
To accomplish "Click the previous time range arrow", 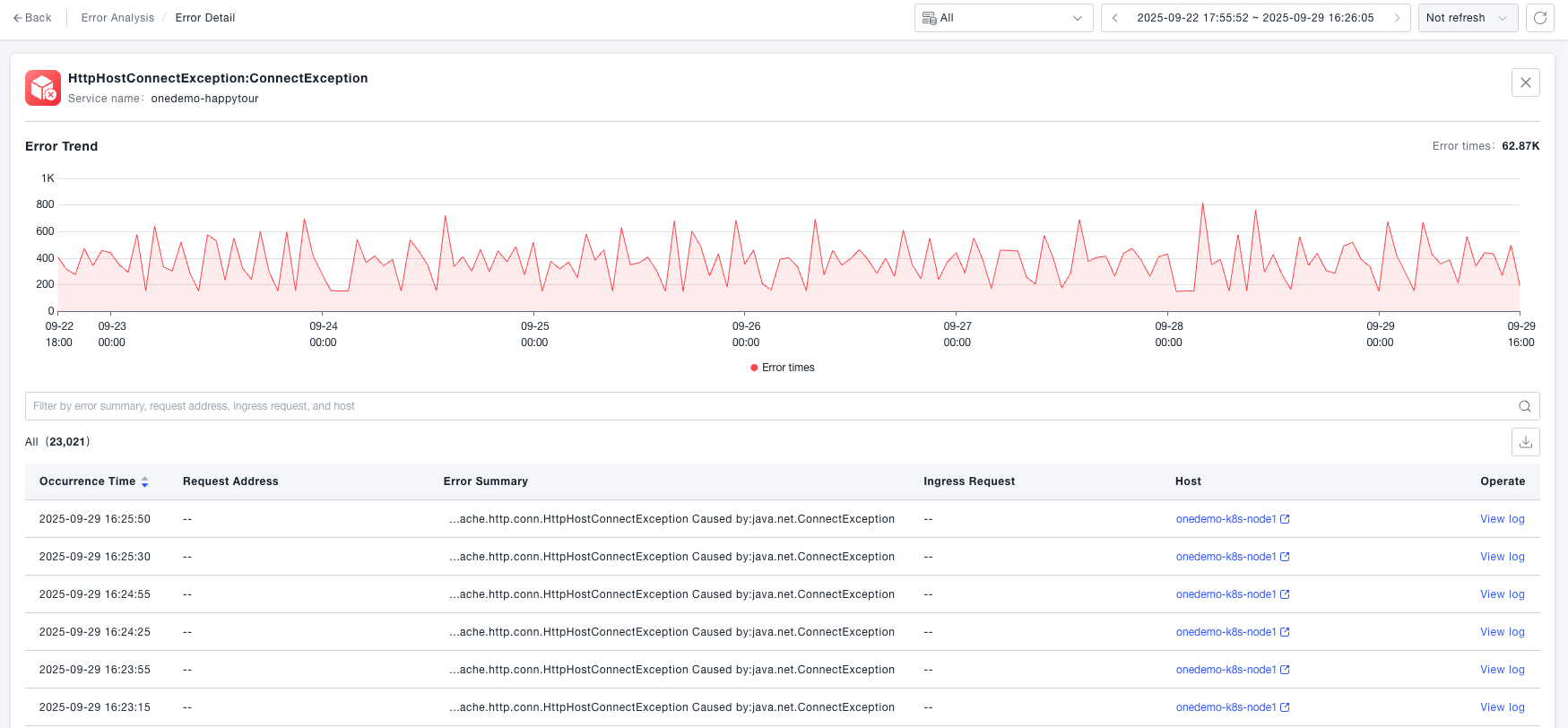I will click(x=1115, y=18).
